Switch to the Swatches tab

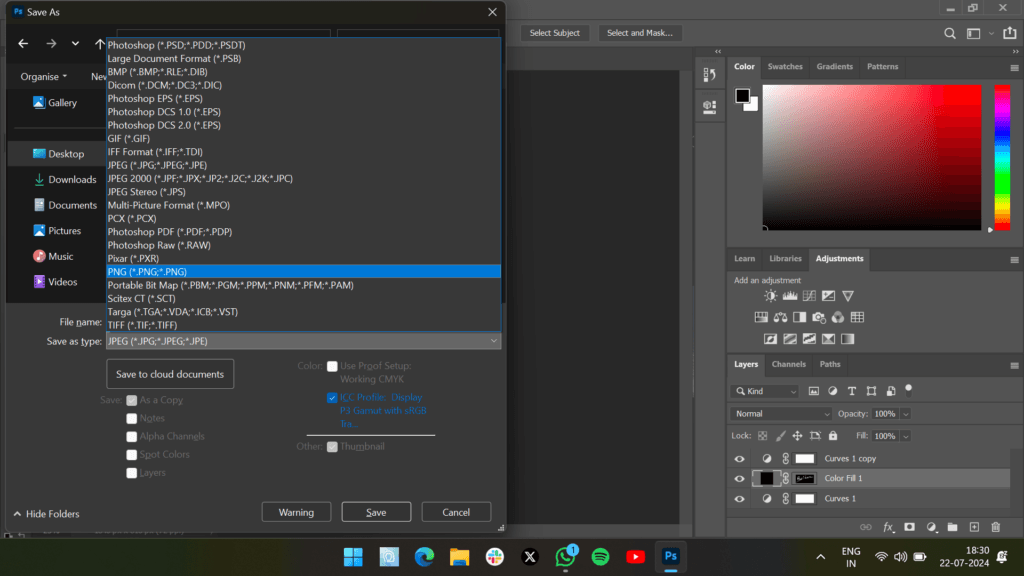pyautogui.click(x=785, y=67)
